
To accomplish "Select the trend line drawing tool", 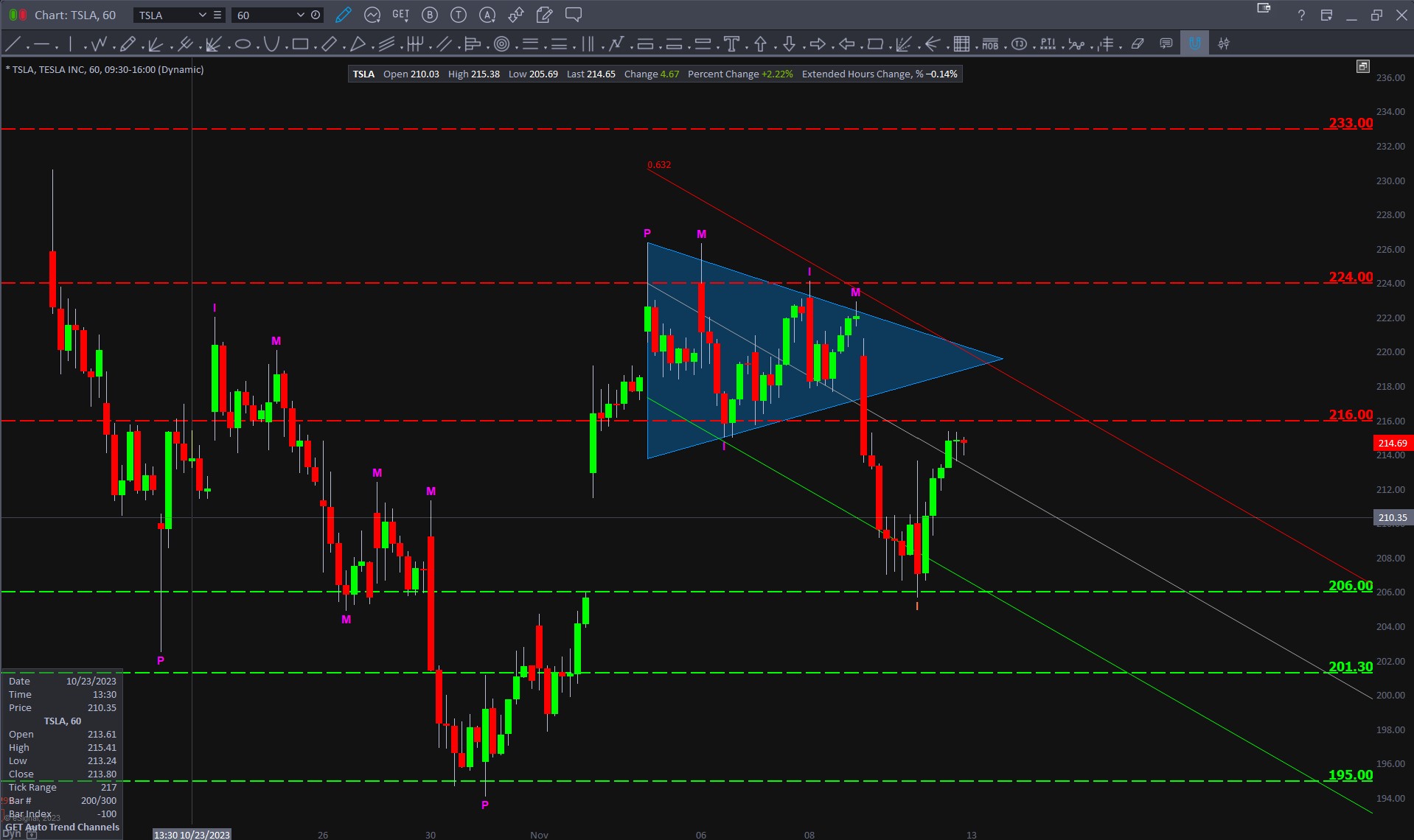I will (x=13, y=44).
